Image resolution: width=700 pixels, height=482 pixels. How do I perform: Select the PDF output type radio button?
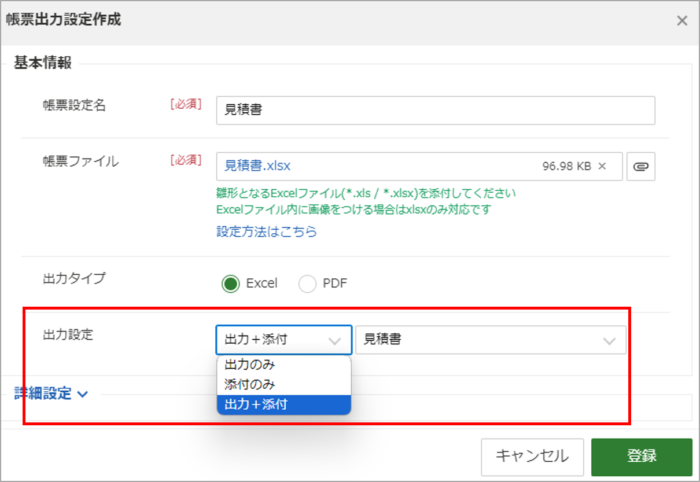coord(307,283)
